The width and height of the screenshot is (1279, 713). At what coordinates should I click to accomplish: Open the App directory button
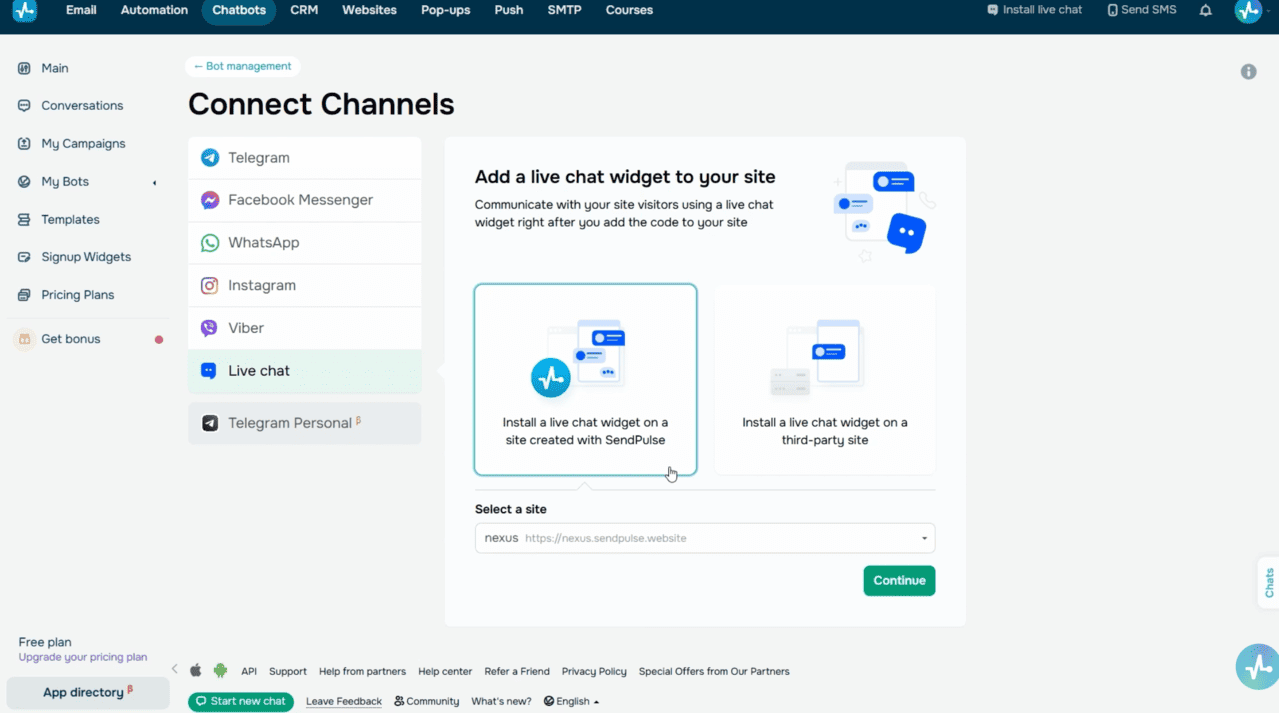[88, 692]
